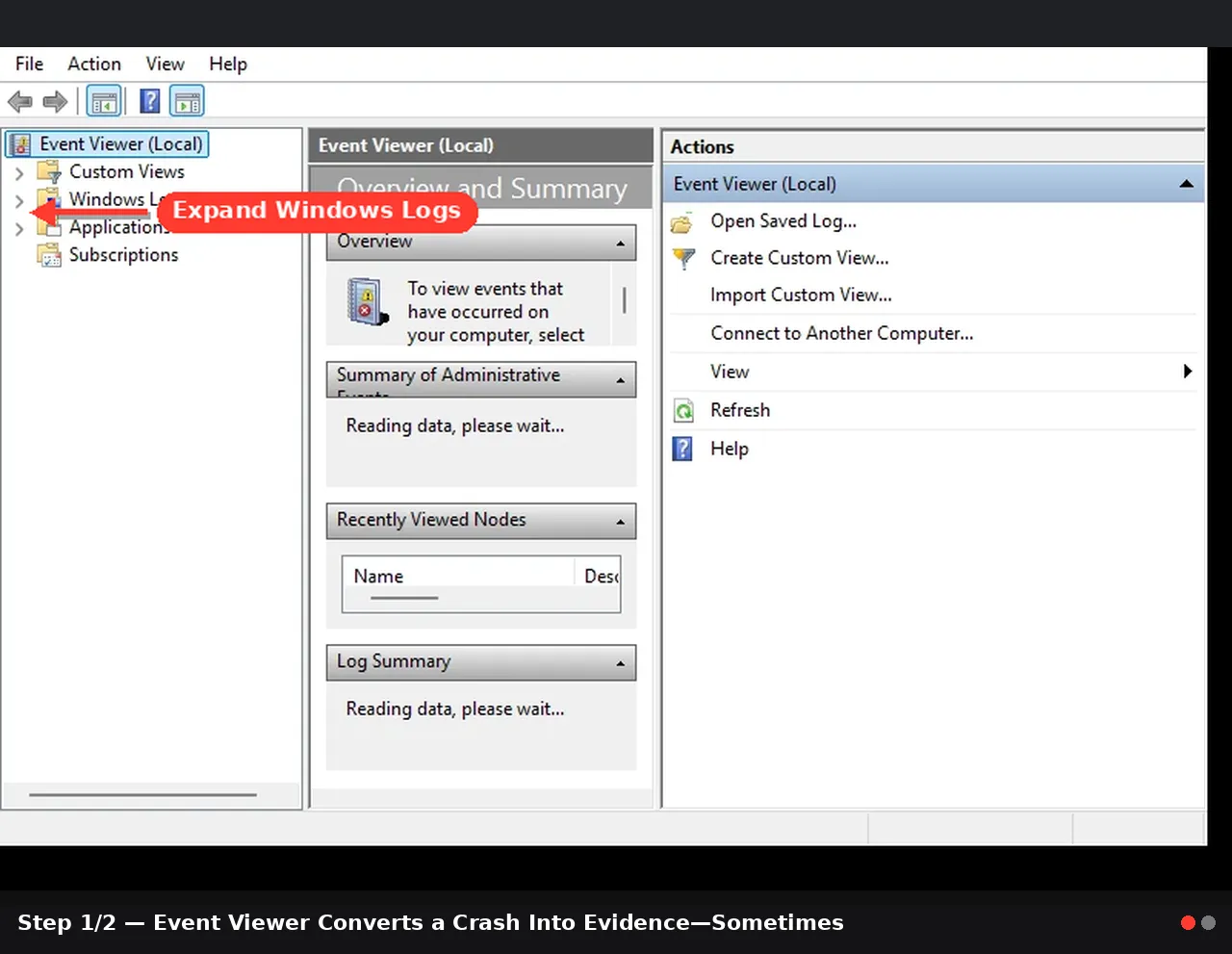Click the Create Custom View funnel icon
This screenshot has height=954, width=1232.
(682, 259)
